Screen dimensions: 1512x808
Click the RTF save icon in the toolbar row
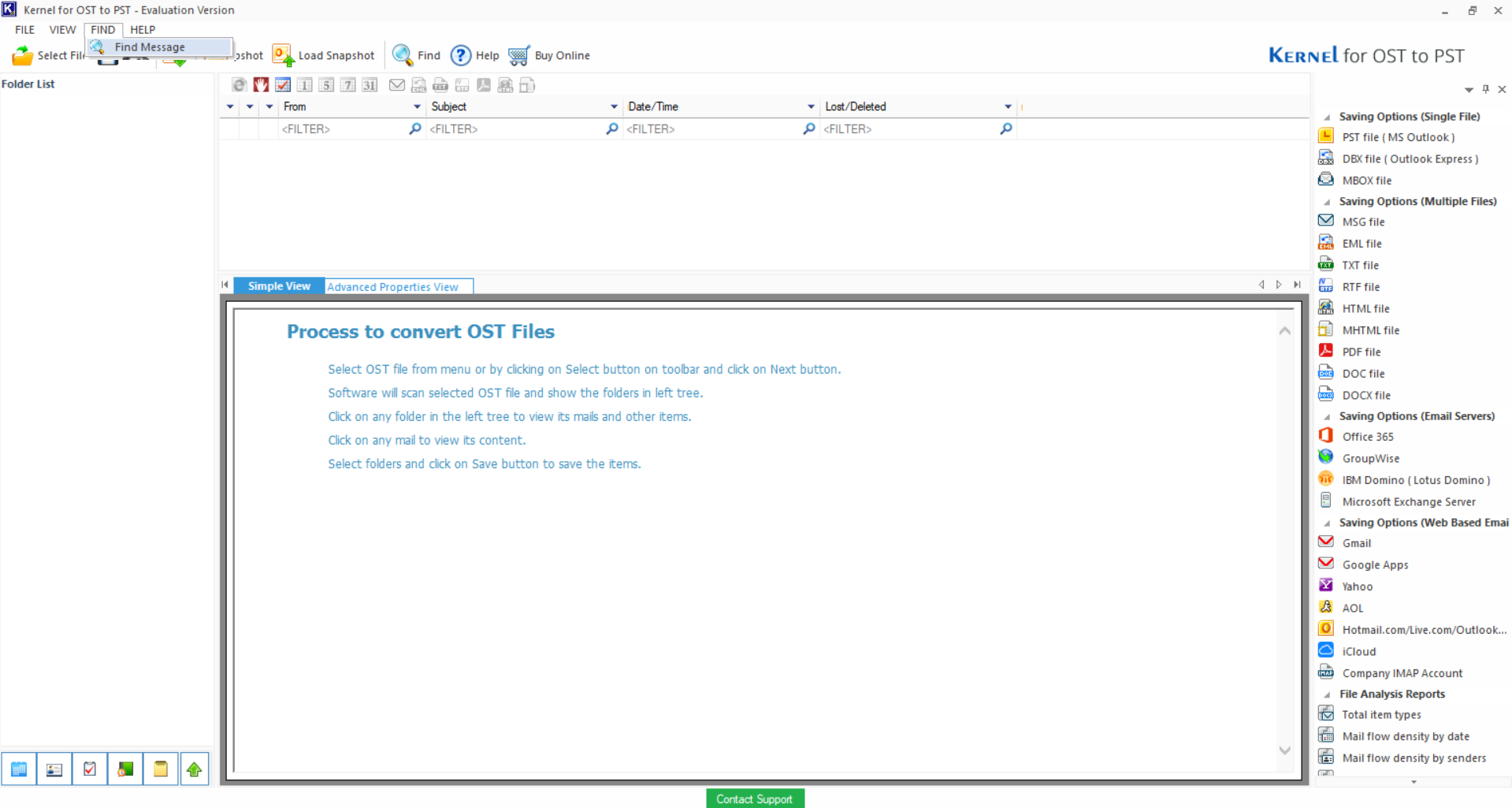pos(463,85)
